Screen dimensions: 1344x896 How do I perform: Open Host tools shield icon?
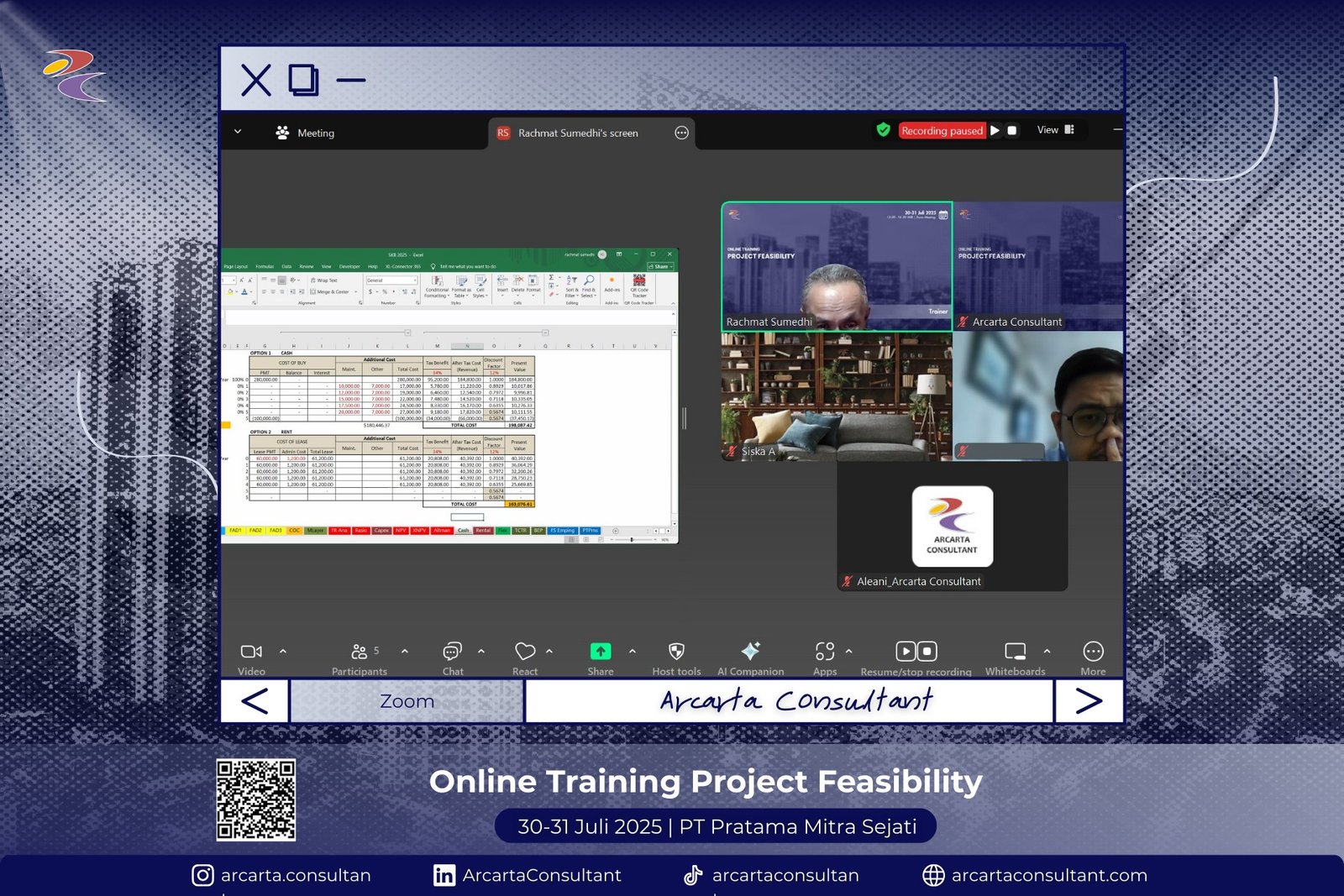point(676,652)
